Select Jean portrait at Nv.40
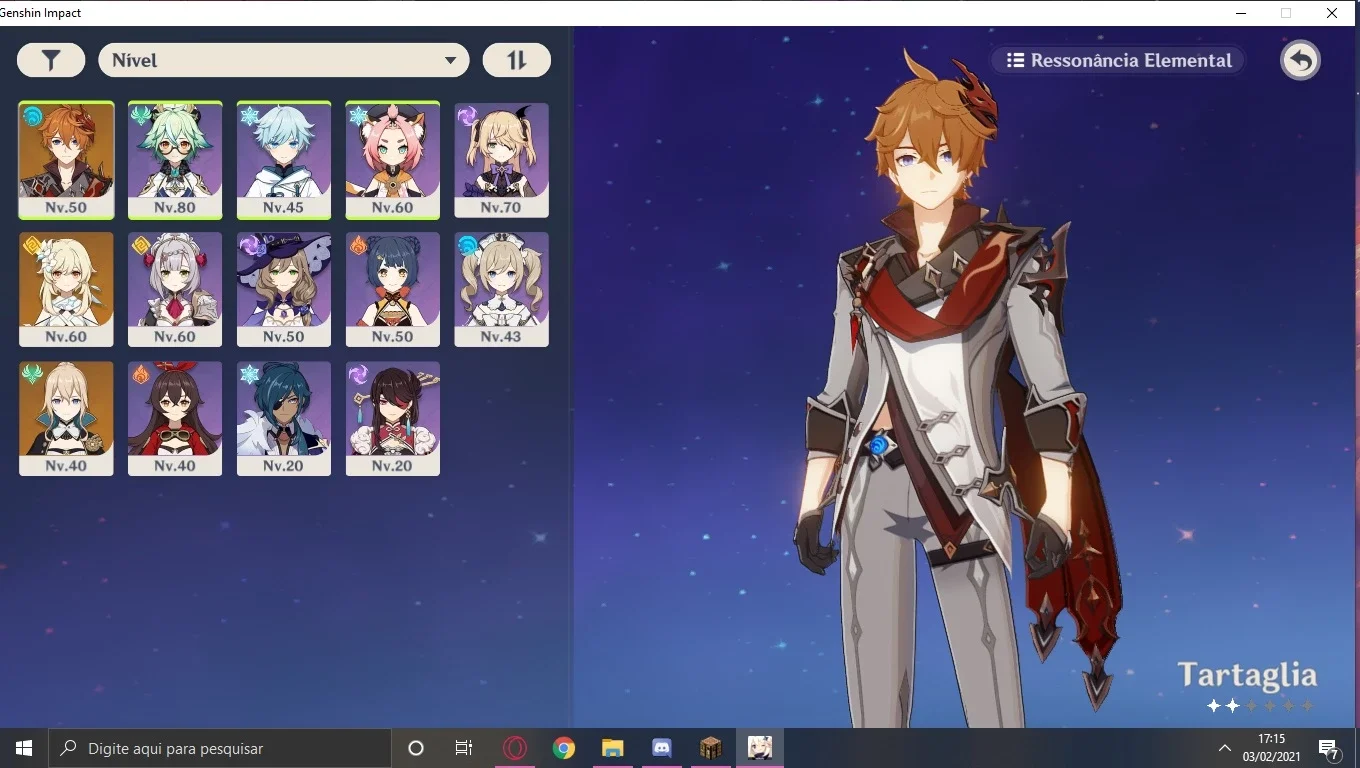 tap(66, 418)
